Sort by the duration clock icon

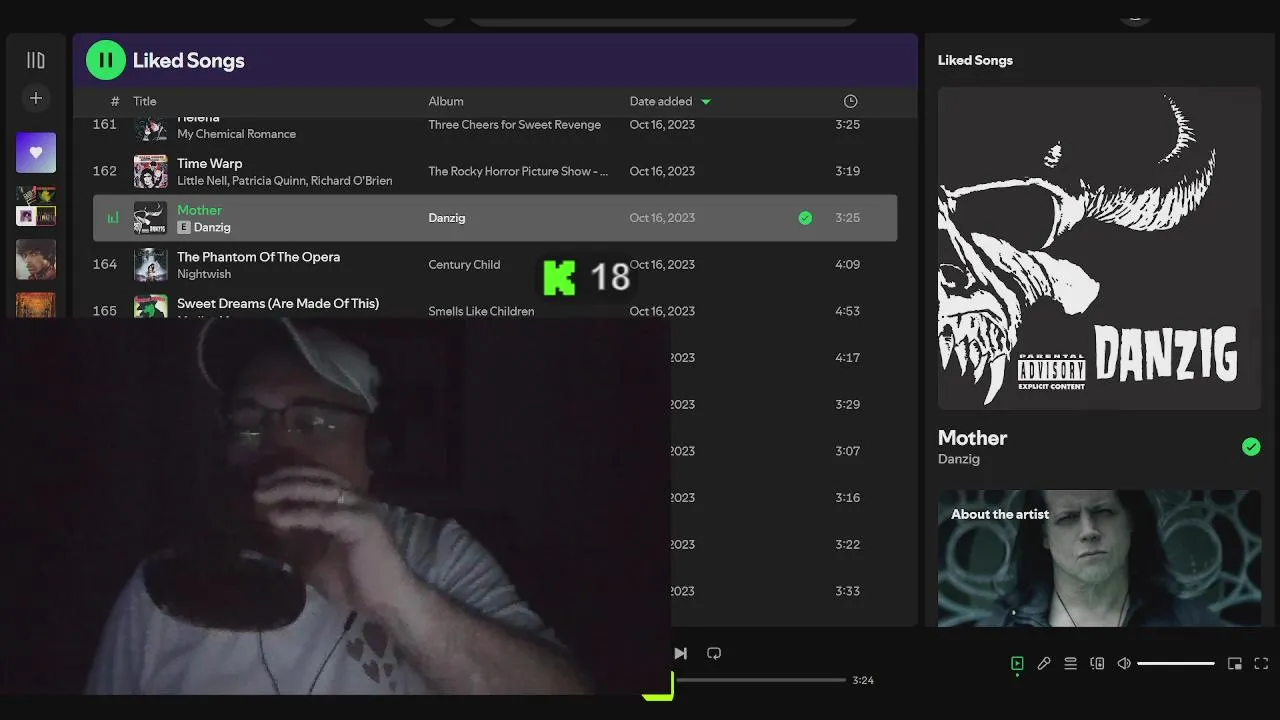point(850,101)
